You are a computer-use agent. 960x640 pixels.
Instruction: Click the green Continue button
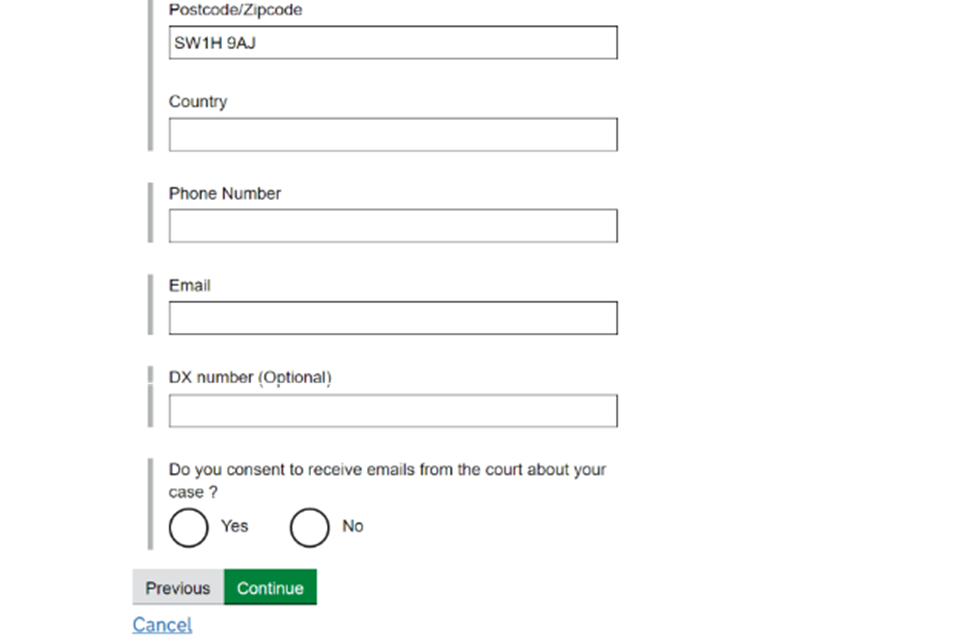(270, 588)
